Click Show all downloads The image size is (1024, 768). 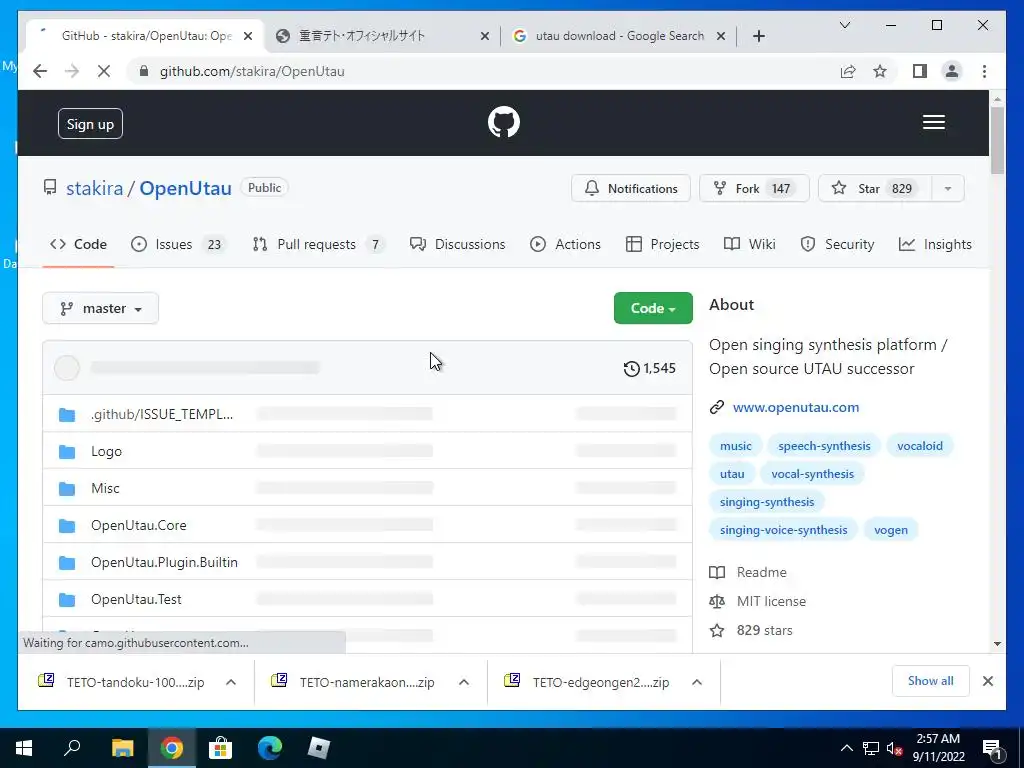click(931, 681)
